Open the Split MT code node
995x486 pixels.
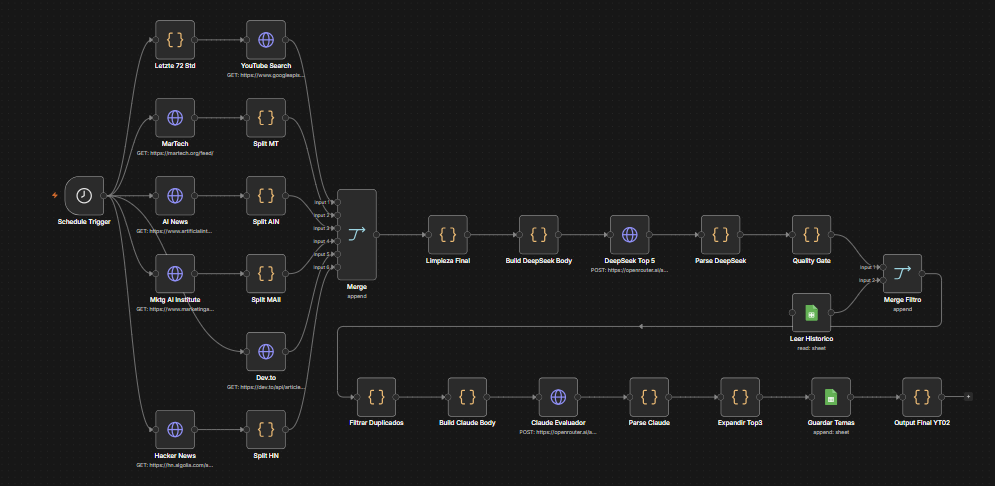pos(266,117)
